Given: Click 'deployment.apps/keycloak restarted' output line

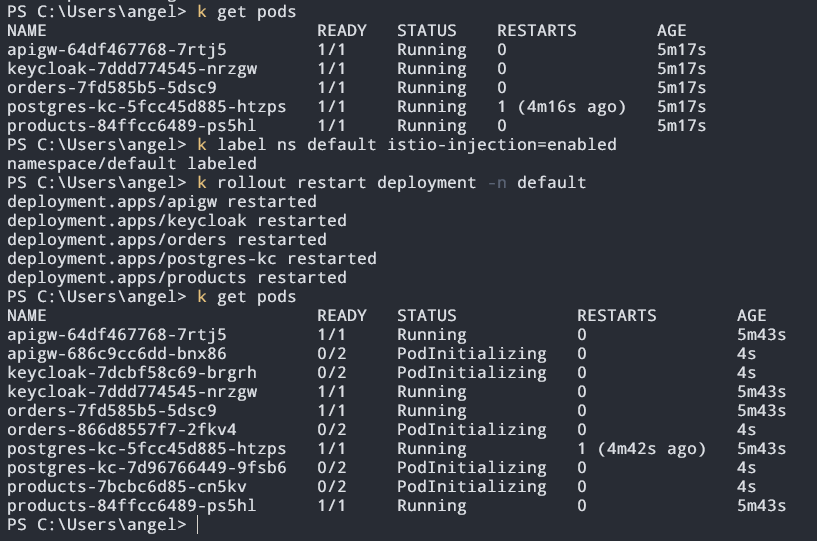Looking at the screenshot, I should click(x=177, y=220).
